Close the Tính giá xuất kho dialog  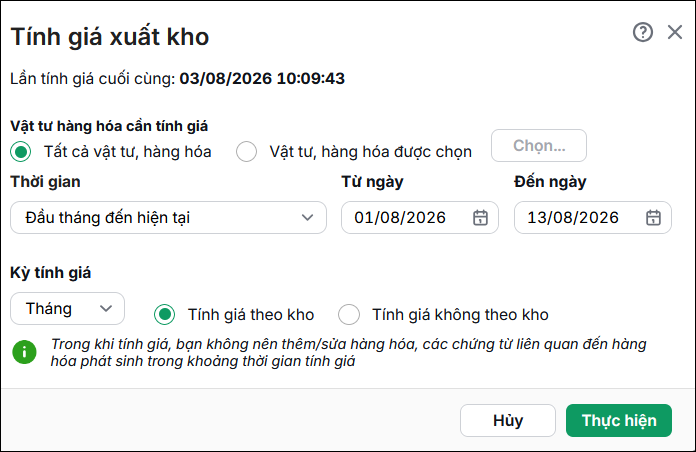point(675,32)
